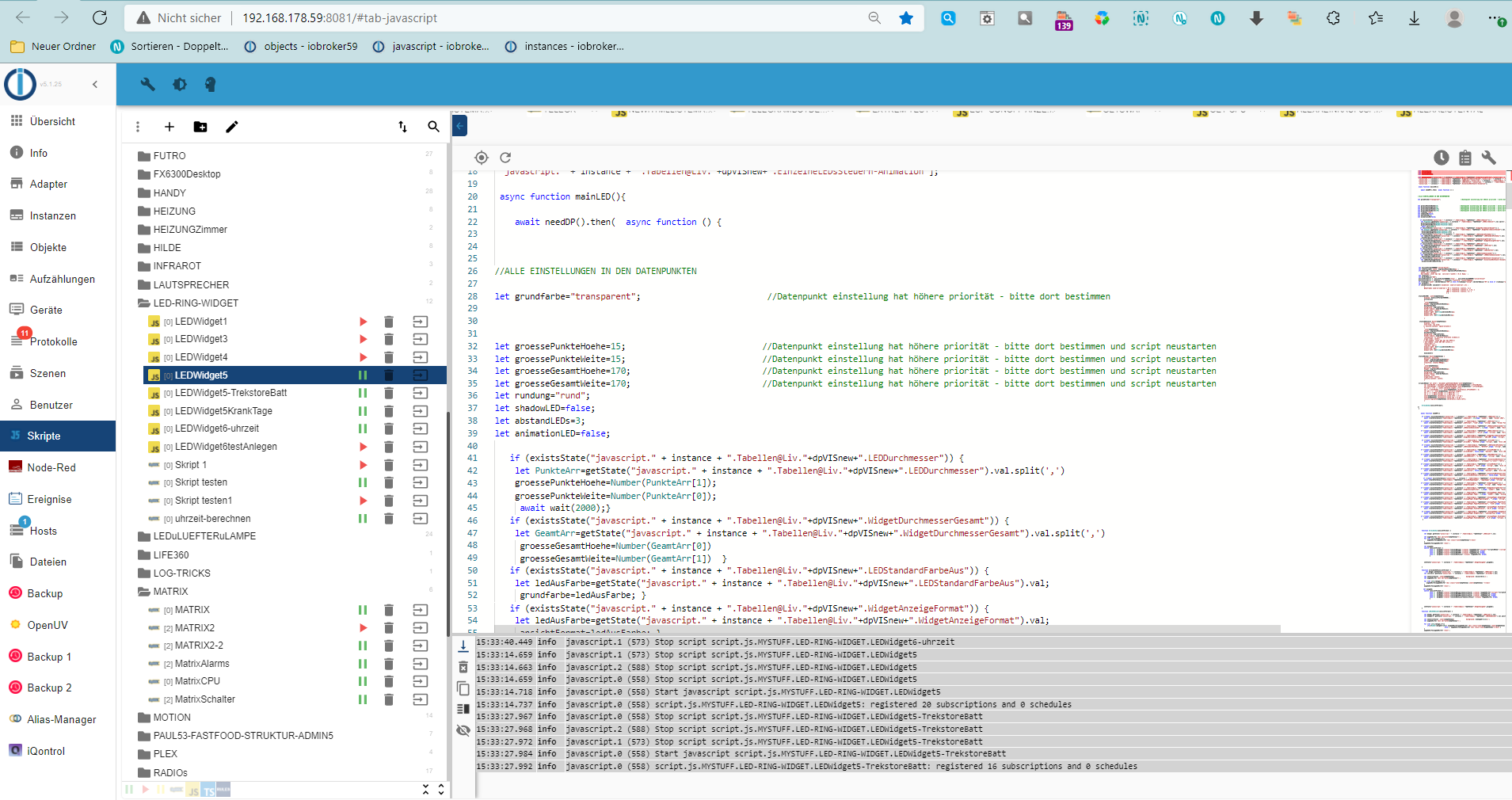1512x800 pixels.
Task: Collapse the LED-RING-WIDGET folder
Action: coord(195,303)
